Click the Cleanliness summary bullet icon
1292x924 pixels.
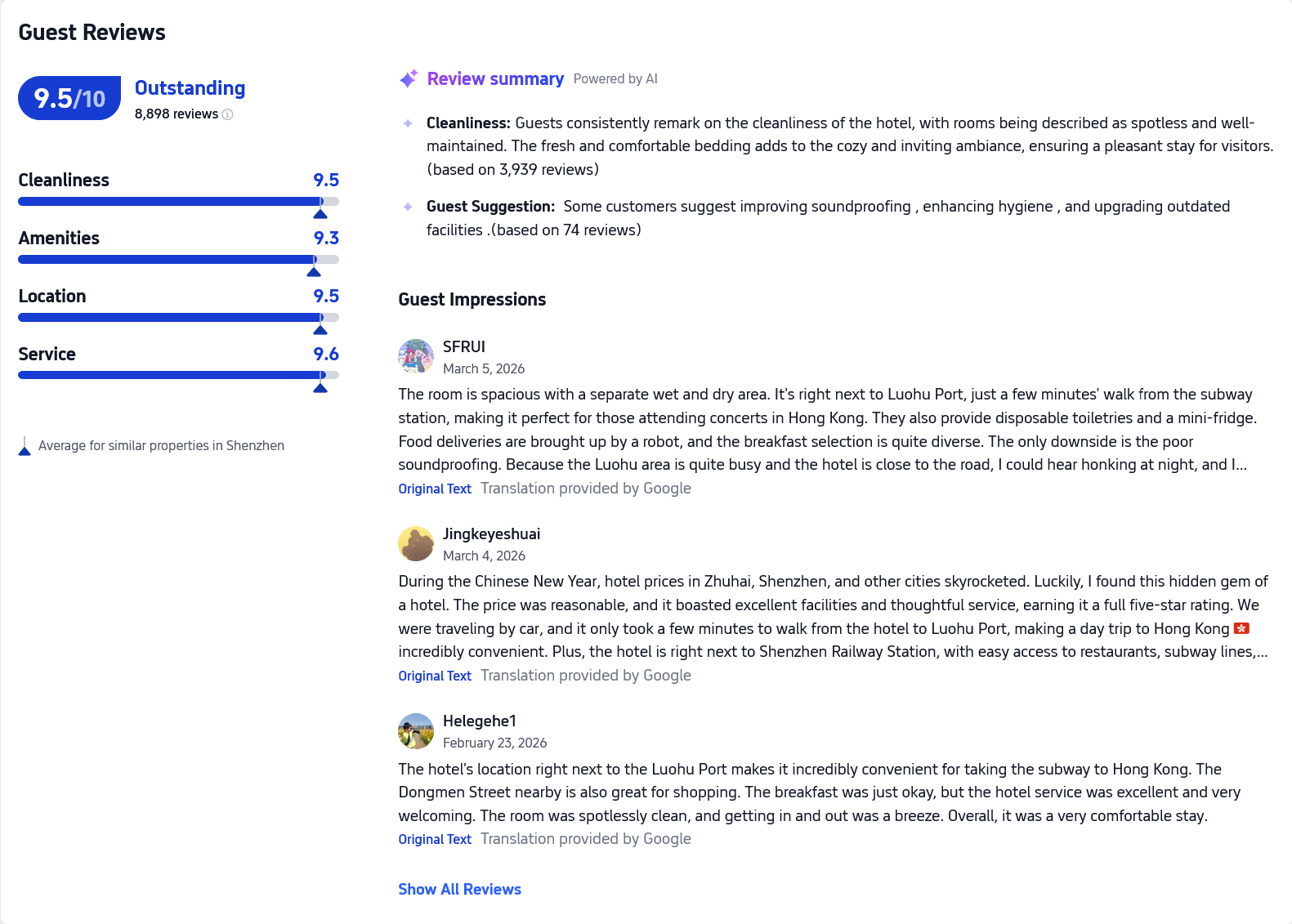pyautogui.click(x=408, y=123)
